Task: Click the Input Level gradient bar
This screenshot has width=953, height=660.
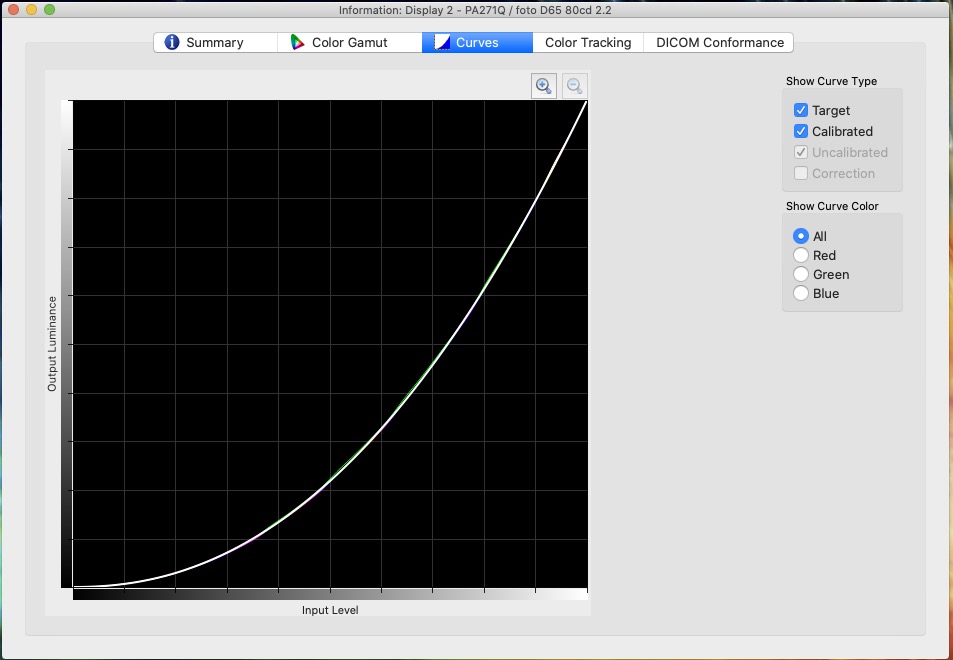Action: [330, 594]
